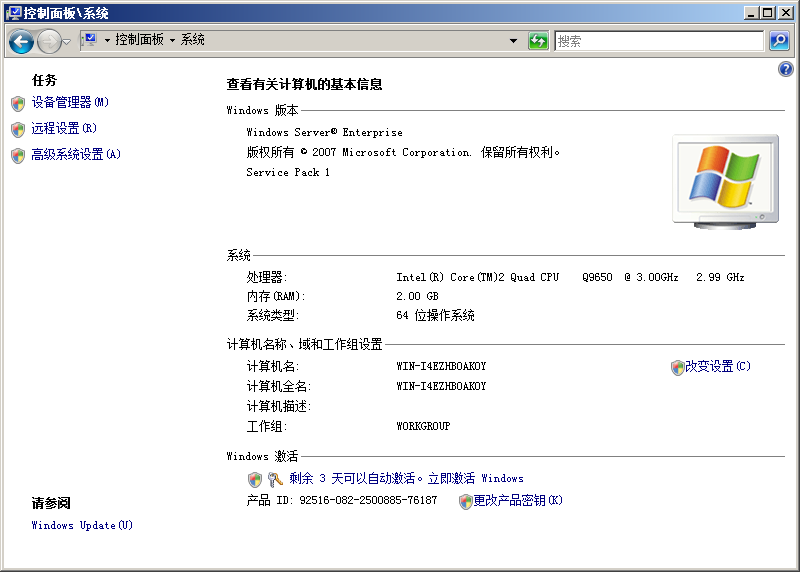Open 远程设置(R) link

tap(64, 128)
